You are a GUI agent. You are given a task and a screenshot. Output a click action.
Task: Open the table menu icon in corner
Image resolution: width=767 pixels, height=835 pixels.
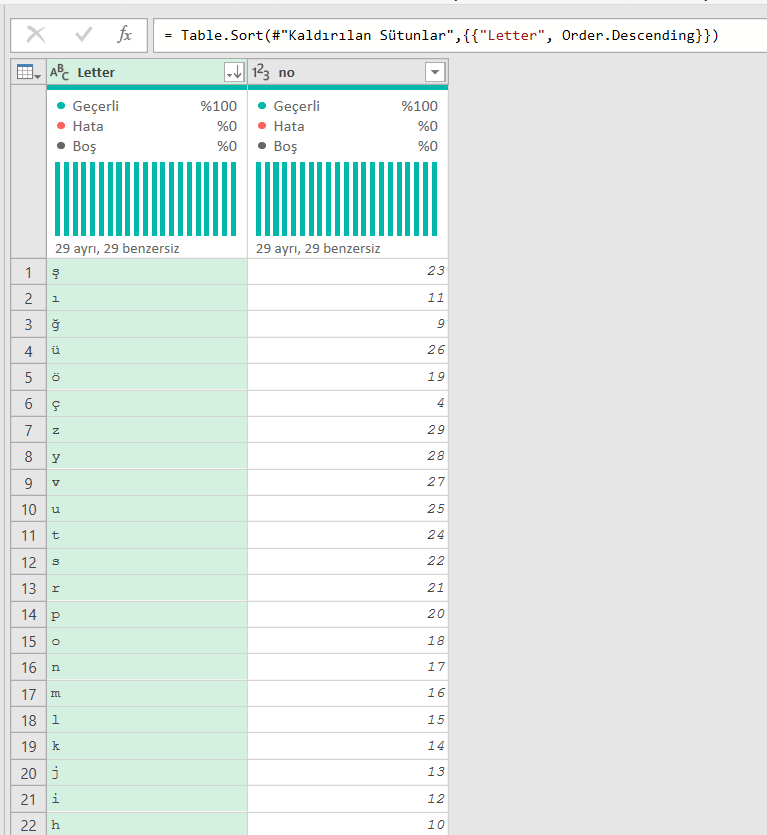click(28, 72)
